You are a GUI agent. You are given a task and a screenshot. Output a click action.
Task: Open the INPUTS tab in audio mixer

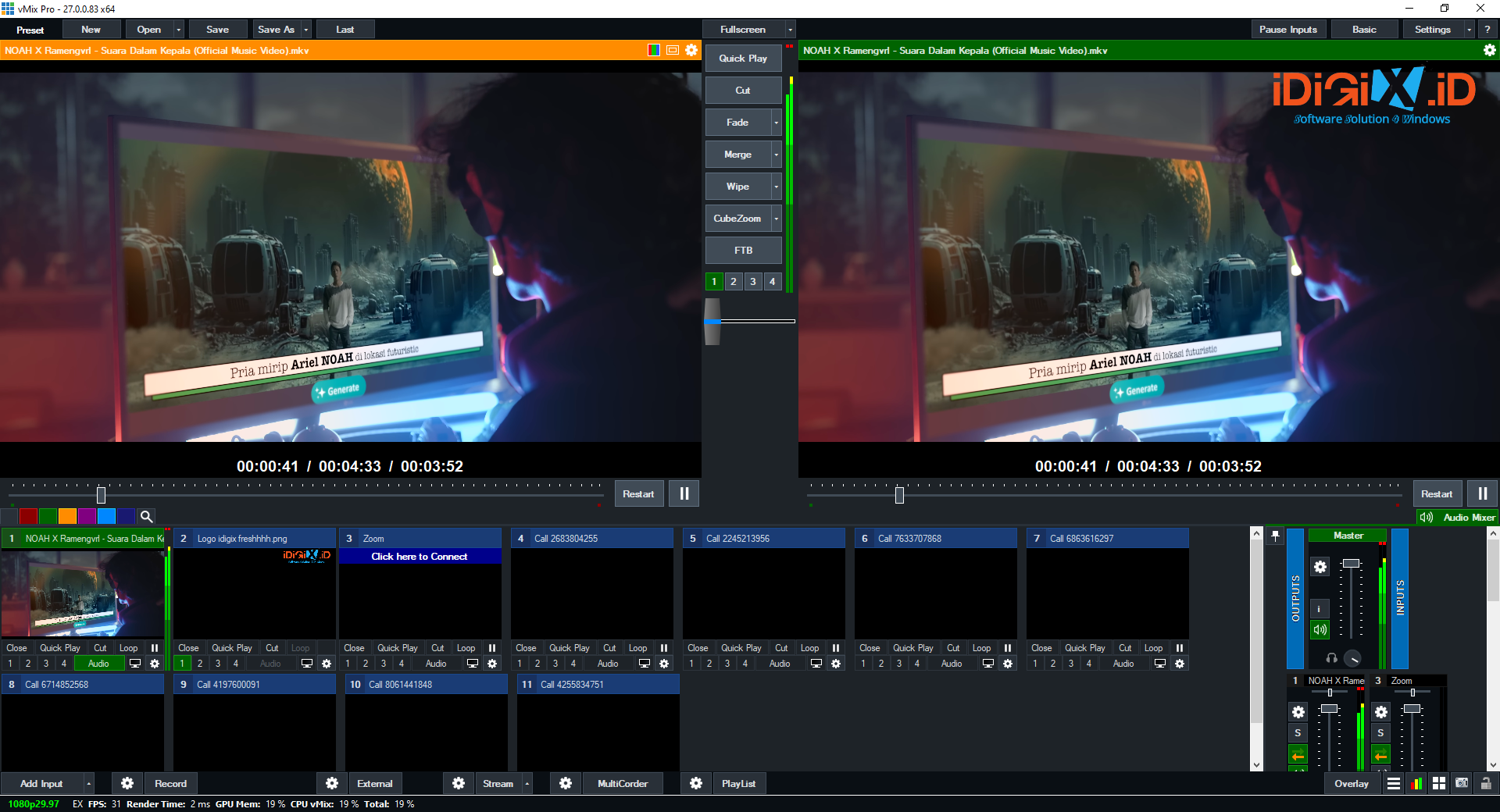click(x=1400, y=599)
